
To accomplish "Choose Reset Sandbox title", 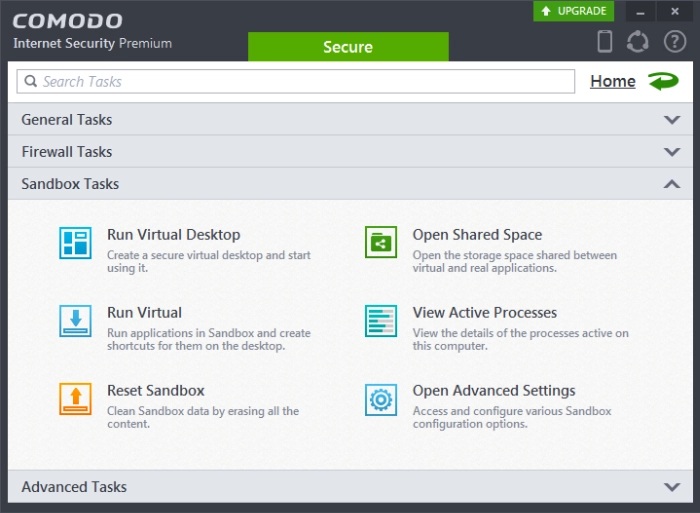I will (155, 391).
